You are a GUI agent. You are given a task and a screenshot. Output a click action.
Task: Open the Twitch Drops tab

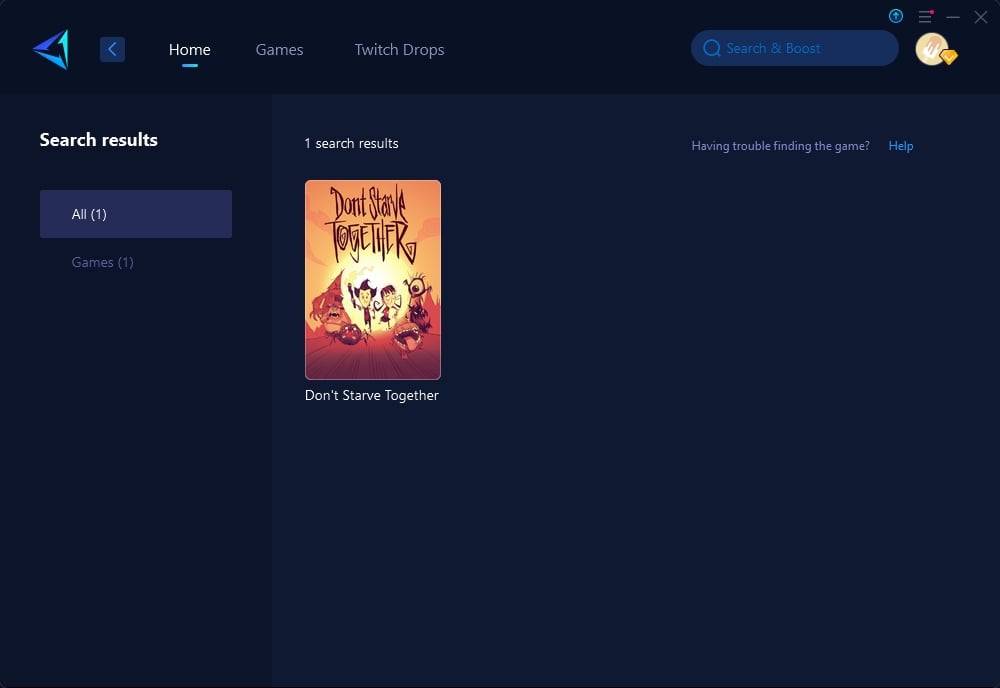click(x=399, y=50)
